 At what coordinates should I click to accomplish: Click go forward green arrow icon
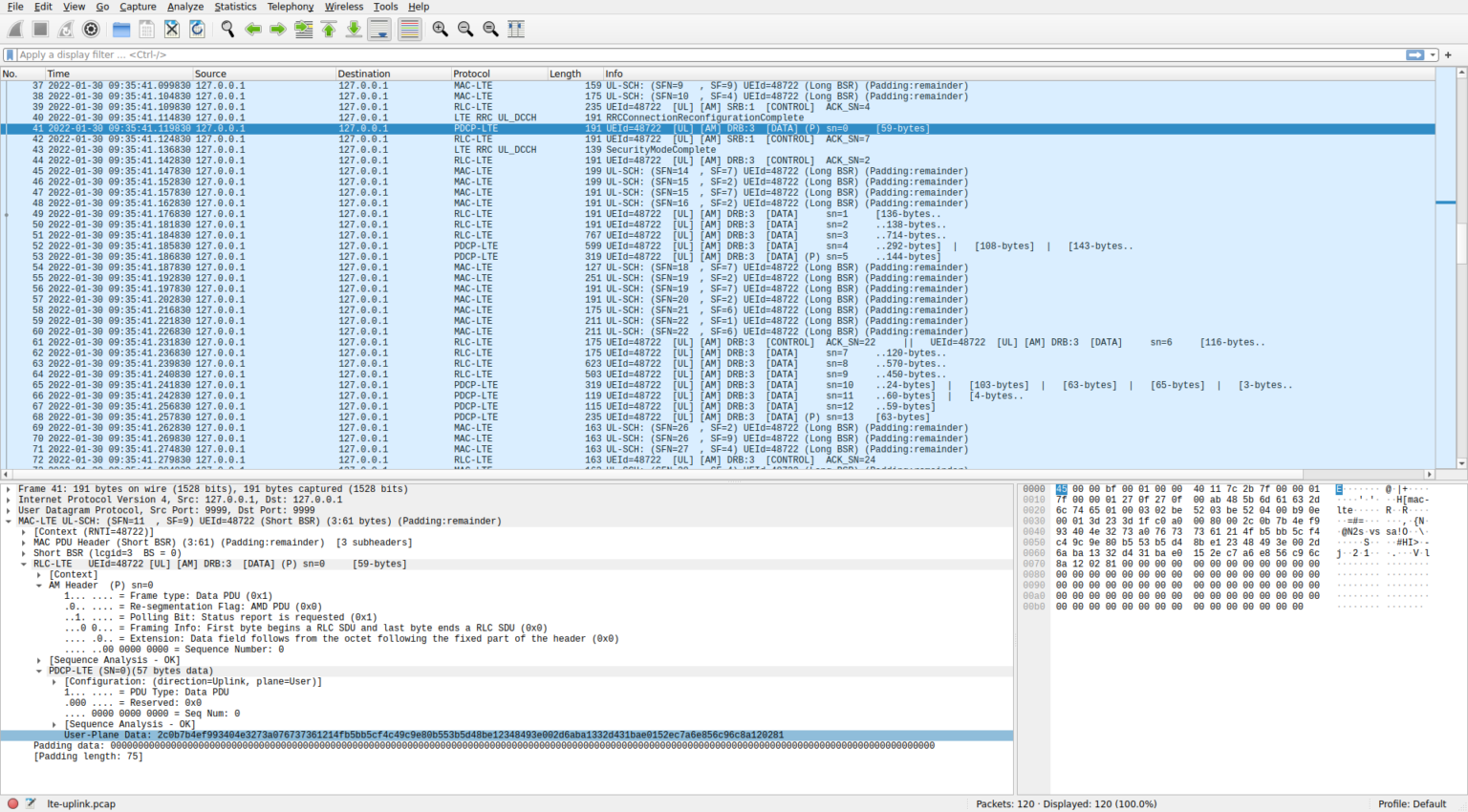[277, 30]
